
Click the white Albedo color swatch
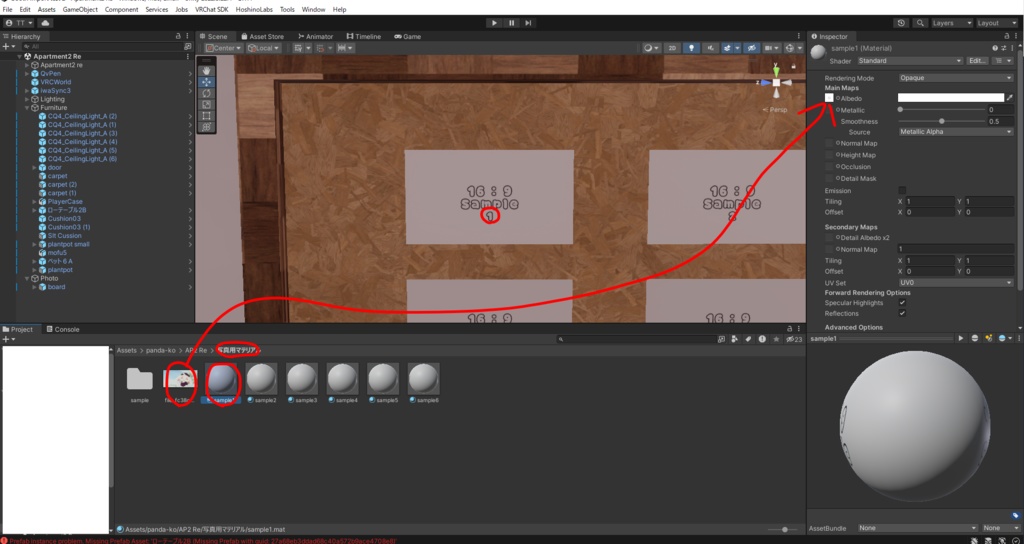(951, 98)
